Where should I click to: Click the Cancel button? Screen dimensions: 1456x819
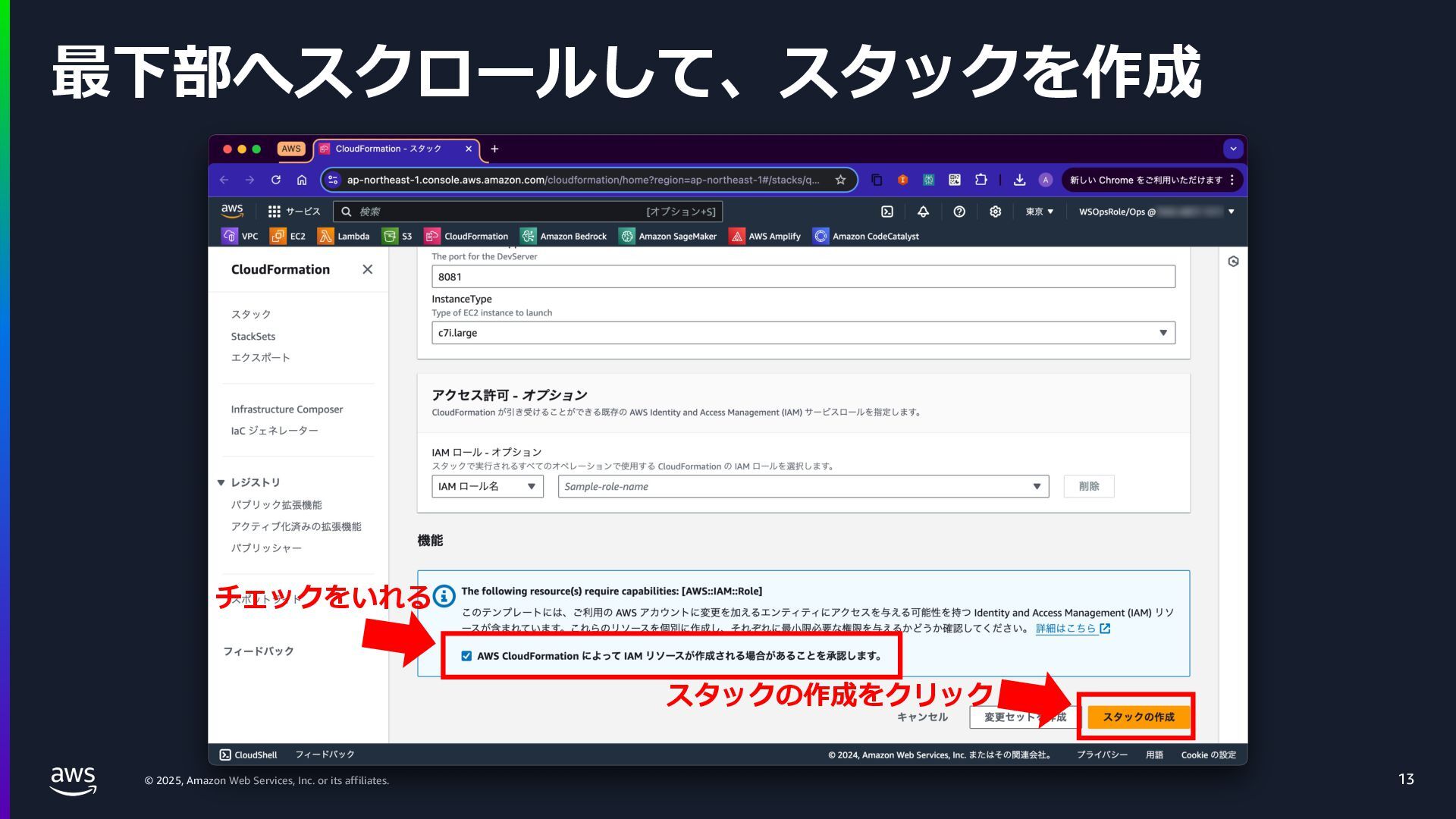(921, 717)
